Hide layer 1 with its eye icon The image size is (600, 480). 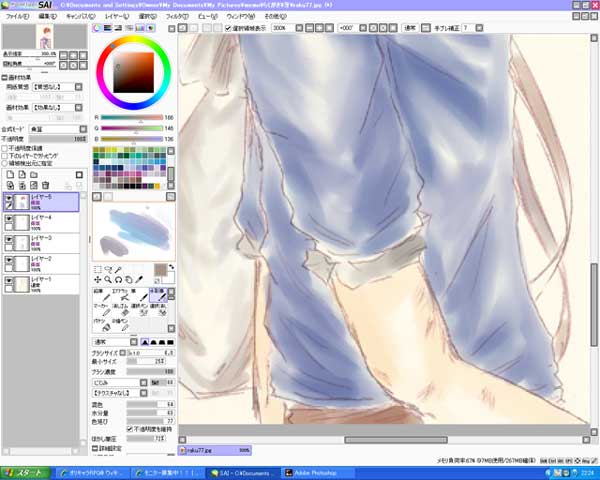click(8, 281)
